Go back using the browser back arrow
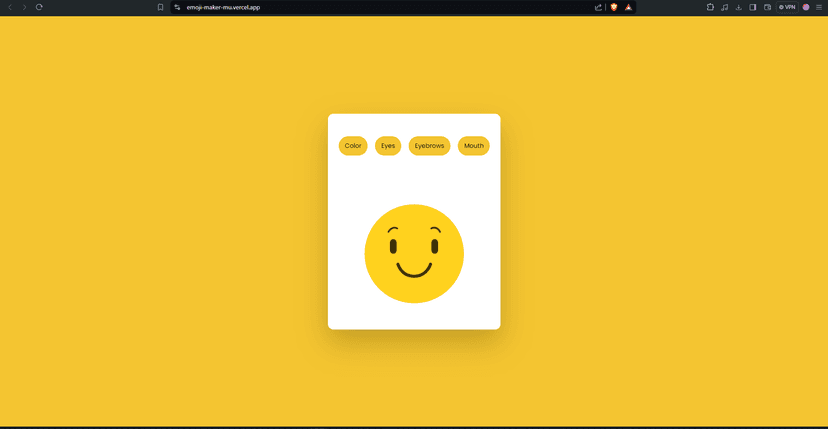The width and height of the screenshot is (828, 429). pos(10,7)
